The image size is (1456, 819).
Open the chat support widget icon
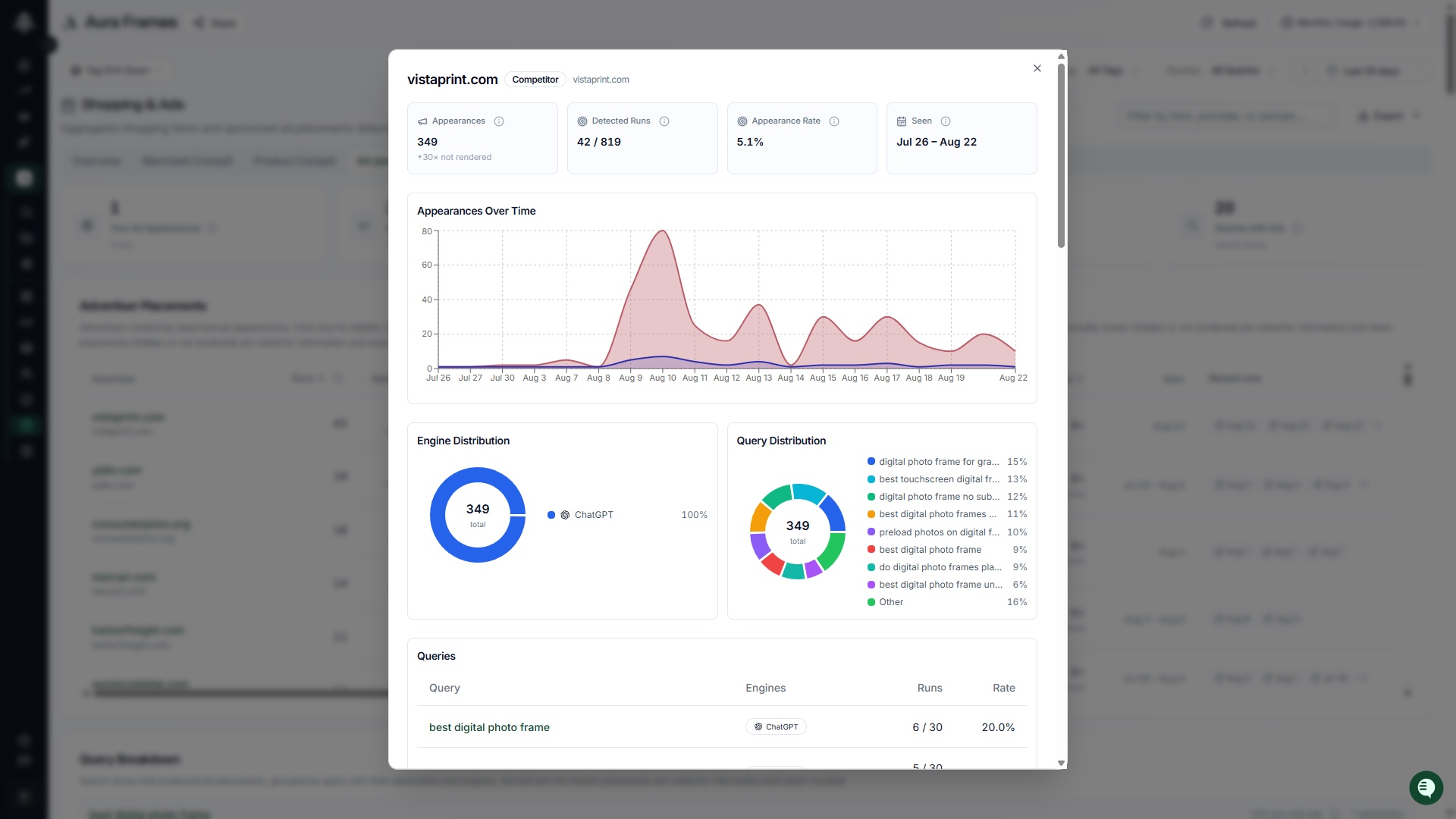[x=1426, y=788]
